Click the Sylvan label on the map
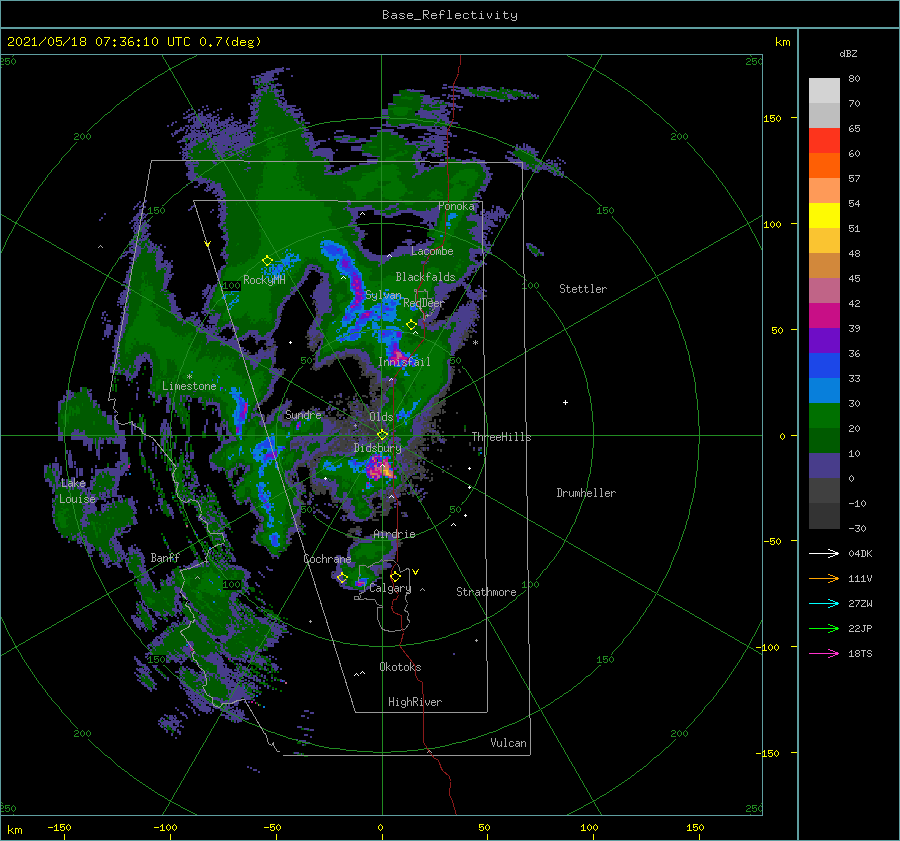Image resolution: width=900 pixels, height=841 pixels. 383,295
